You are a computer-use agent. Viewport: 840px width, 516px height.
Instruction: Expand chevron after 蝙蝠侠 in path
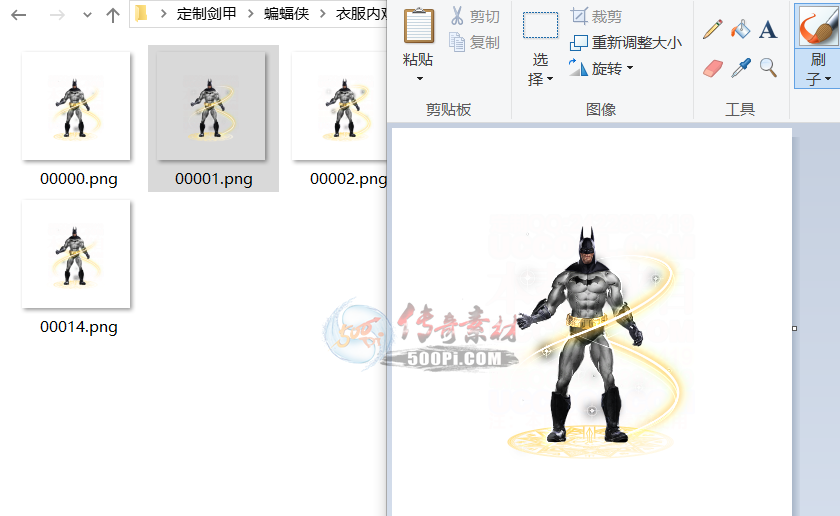click(323, 14)
